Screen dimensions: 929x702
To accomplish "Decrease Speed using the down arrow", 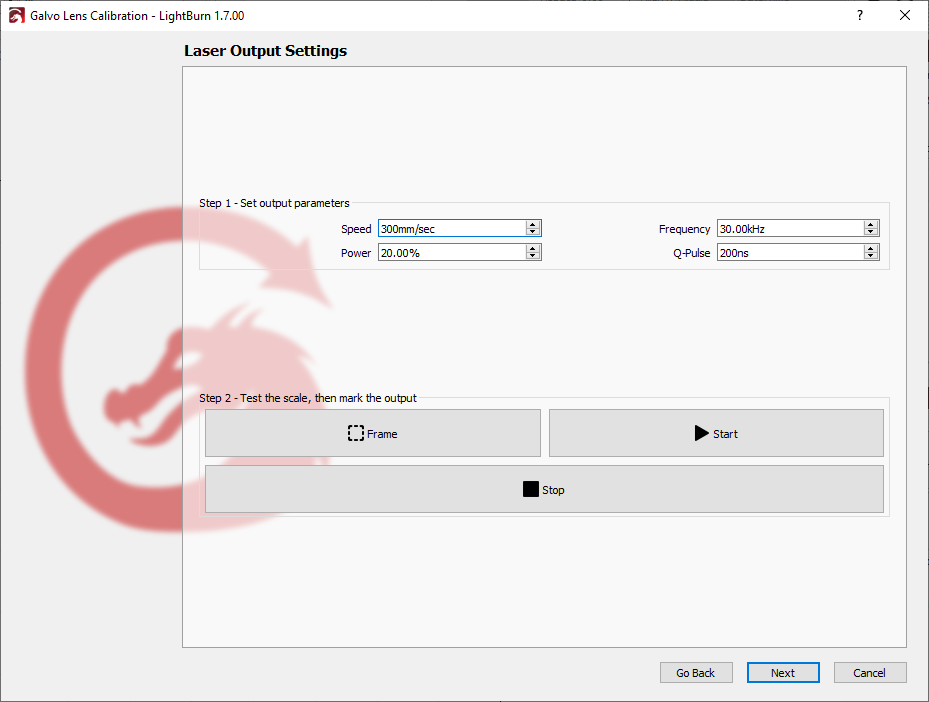I will click(x=533, y=233).
